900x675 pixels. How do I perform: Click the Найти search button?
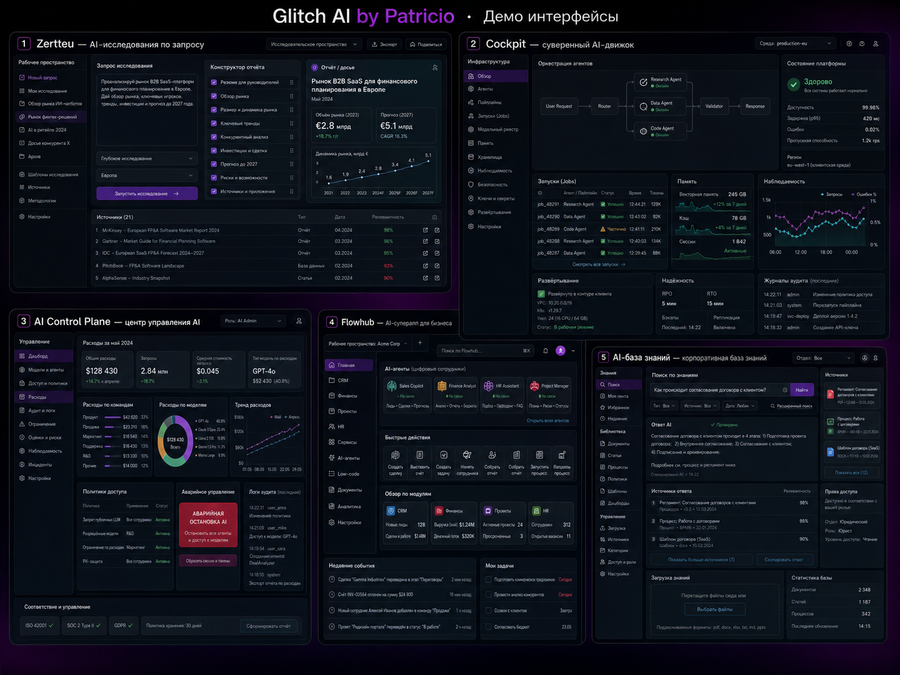click(802, 390)
